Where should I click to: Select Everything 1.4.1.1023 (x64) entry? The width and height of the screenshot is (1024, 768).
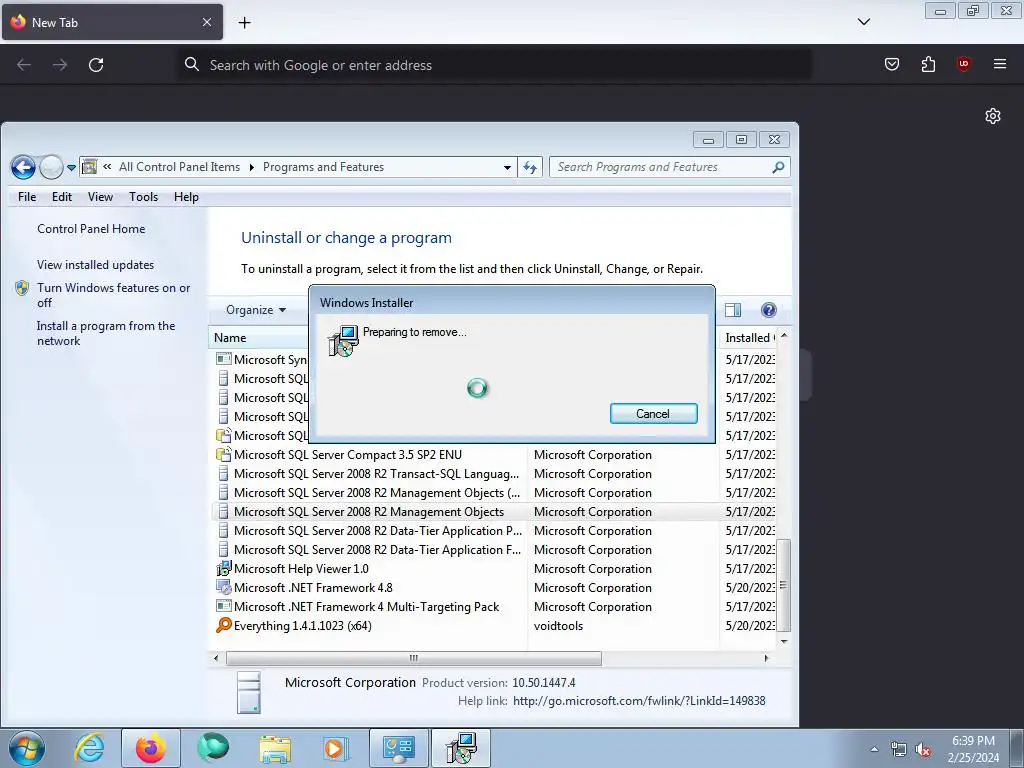302,625
